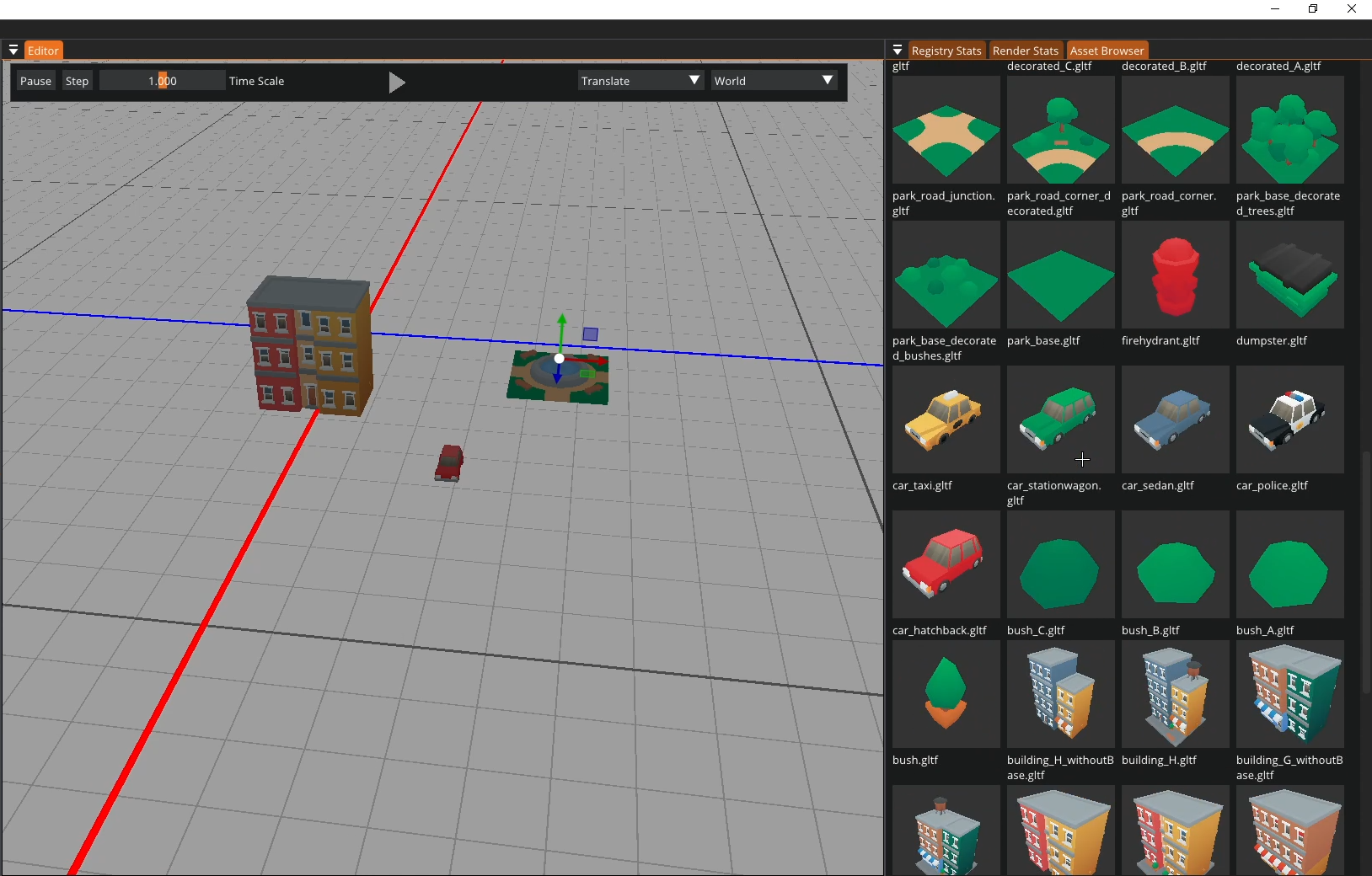Pick the park_base.gltf flat green tile
The image size is (1372, 876).
1060,275
